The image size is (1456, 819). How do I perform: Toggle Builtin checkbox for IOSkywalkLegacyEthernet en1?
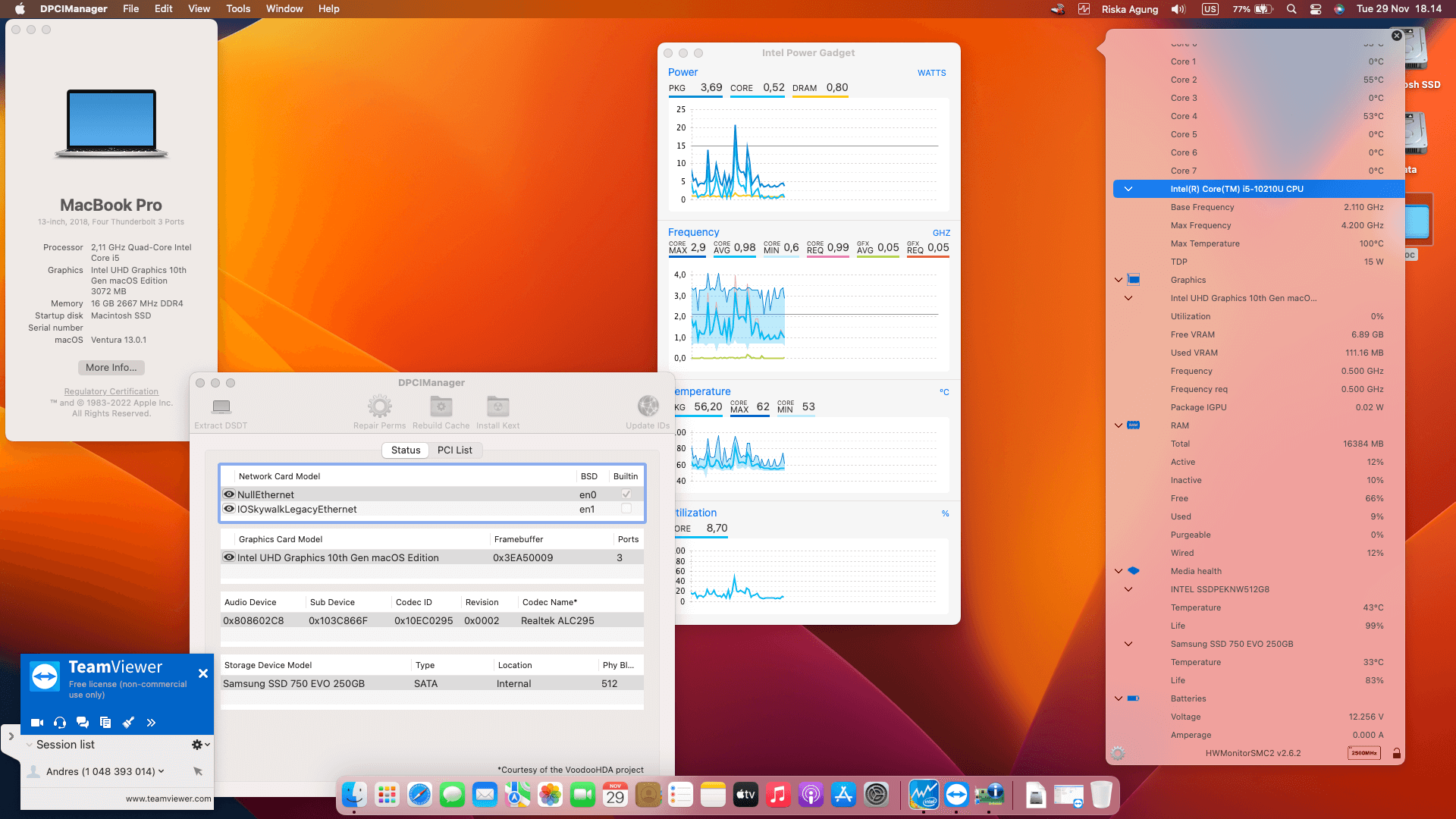(626, 509)
